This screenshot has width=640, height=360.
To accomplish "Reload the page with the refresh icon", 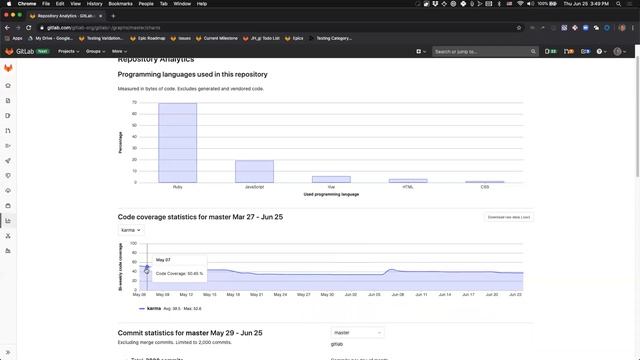I will 29,28.
